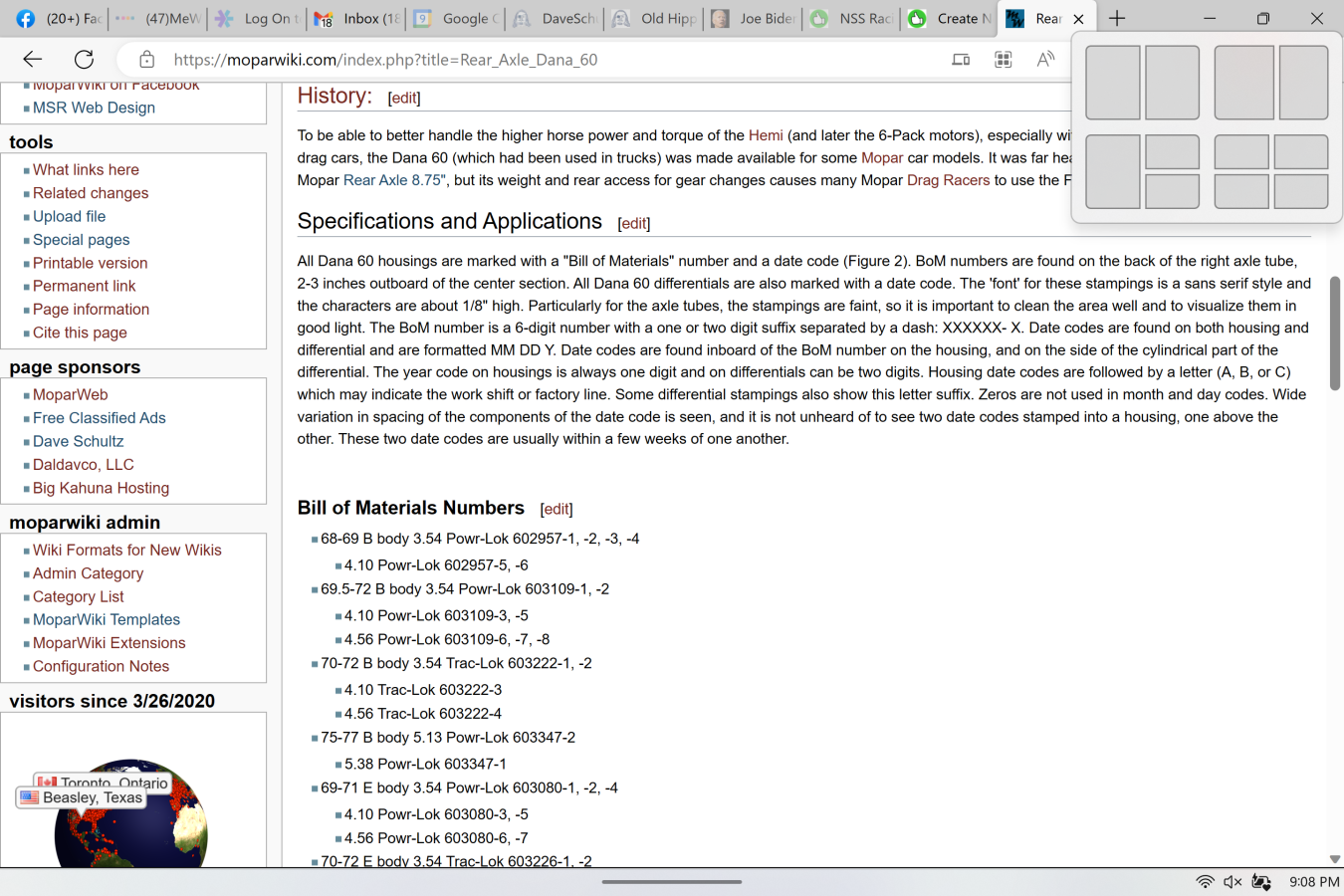Select the 4.56 Trac-Lok 603222-4 line
This screenshot has width=1344, height=896.
pyautogui.click(x=423, y=714)
